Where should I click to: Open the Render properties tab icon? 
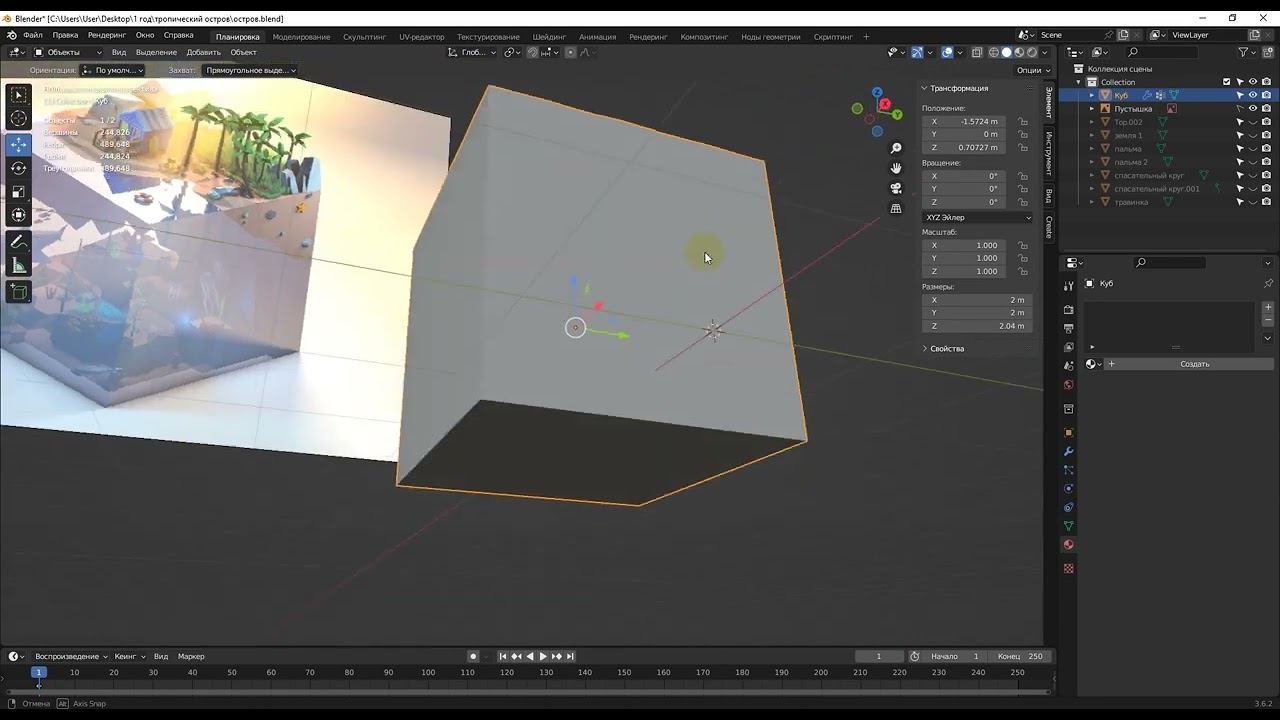(1068, 310)
